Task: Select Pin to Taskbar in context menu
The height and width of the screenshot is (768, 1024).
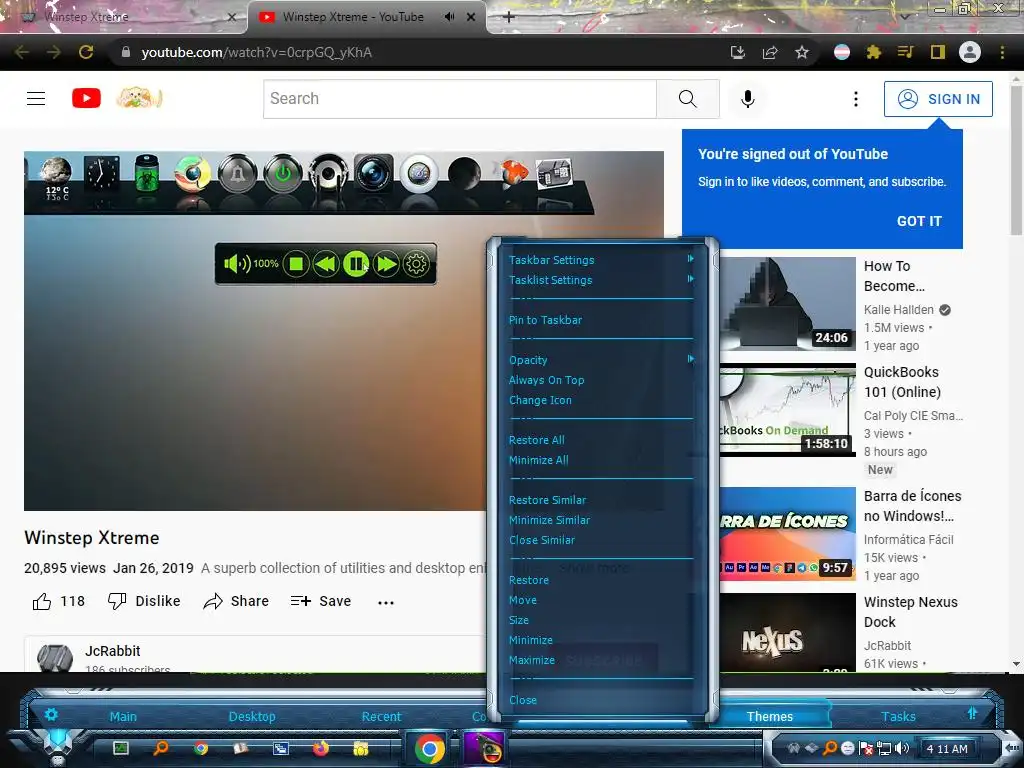Action: (545, 320)
